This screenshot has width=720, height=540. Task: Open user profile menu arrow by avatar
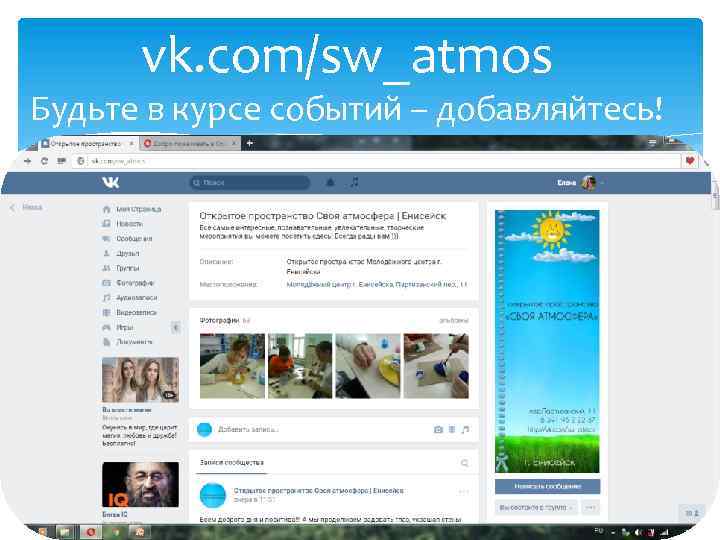(x=602, y=183)
